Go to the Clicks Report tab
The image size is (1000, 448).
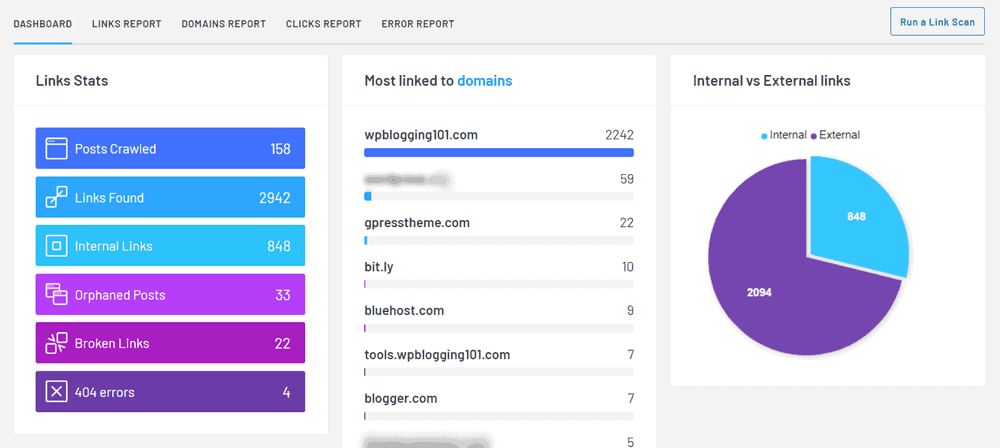click(x=323, y=24)
